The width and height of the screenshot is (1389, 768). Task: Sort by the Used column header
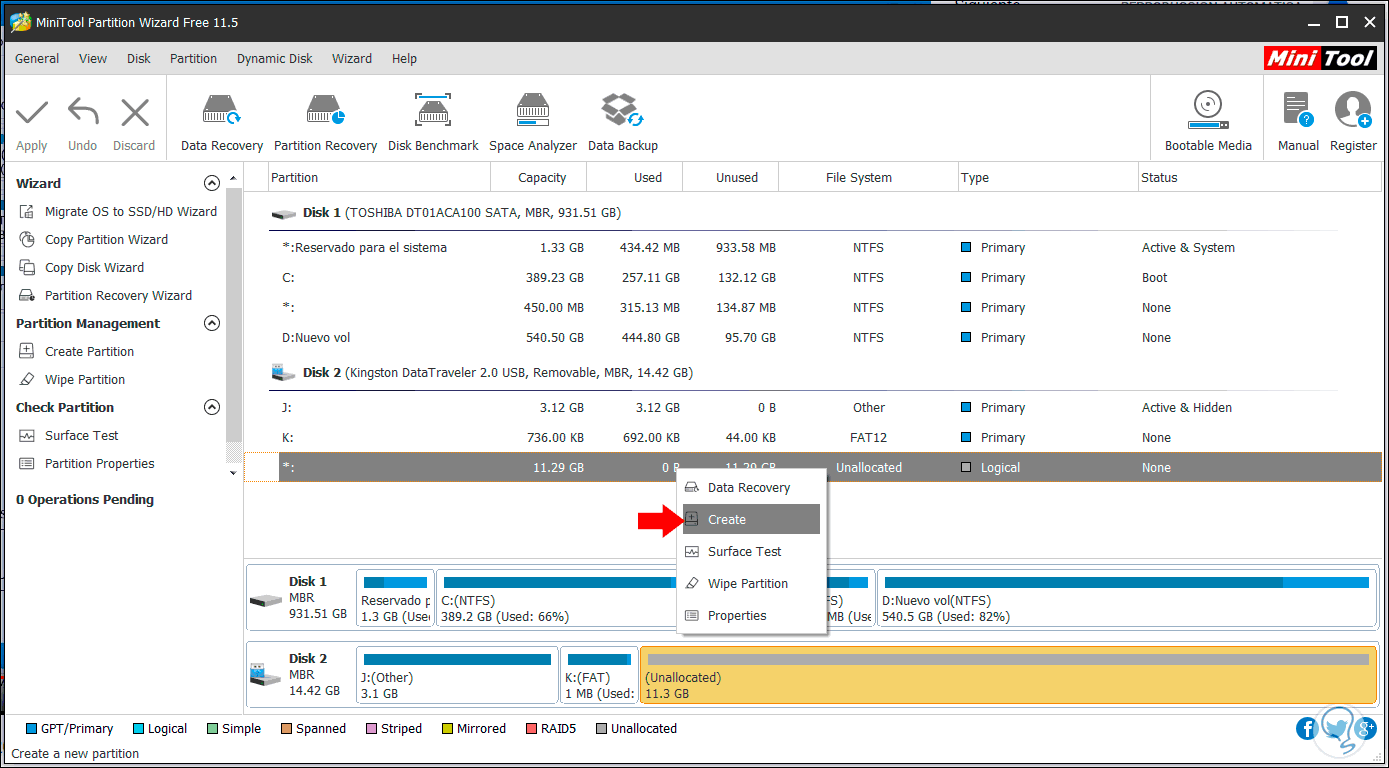tap(634, 178)
